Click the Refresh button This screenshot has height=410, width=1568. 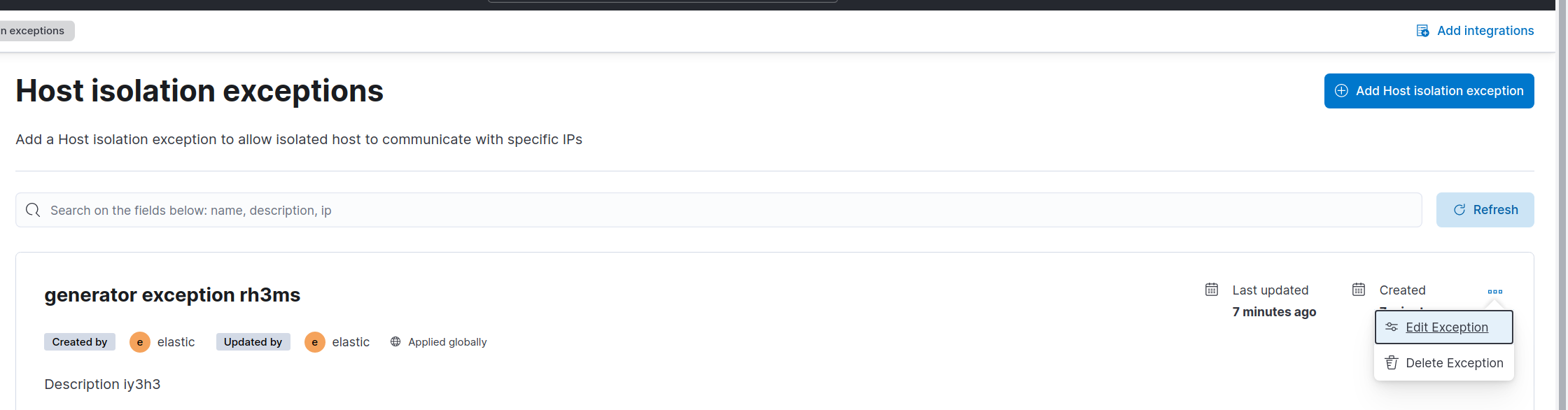(x=1485, y=209)
